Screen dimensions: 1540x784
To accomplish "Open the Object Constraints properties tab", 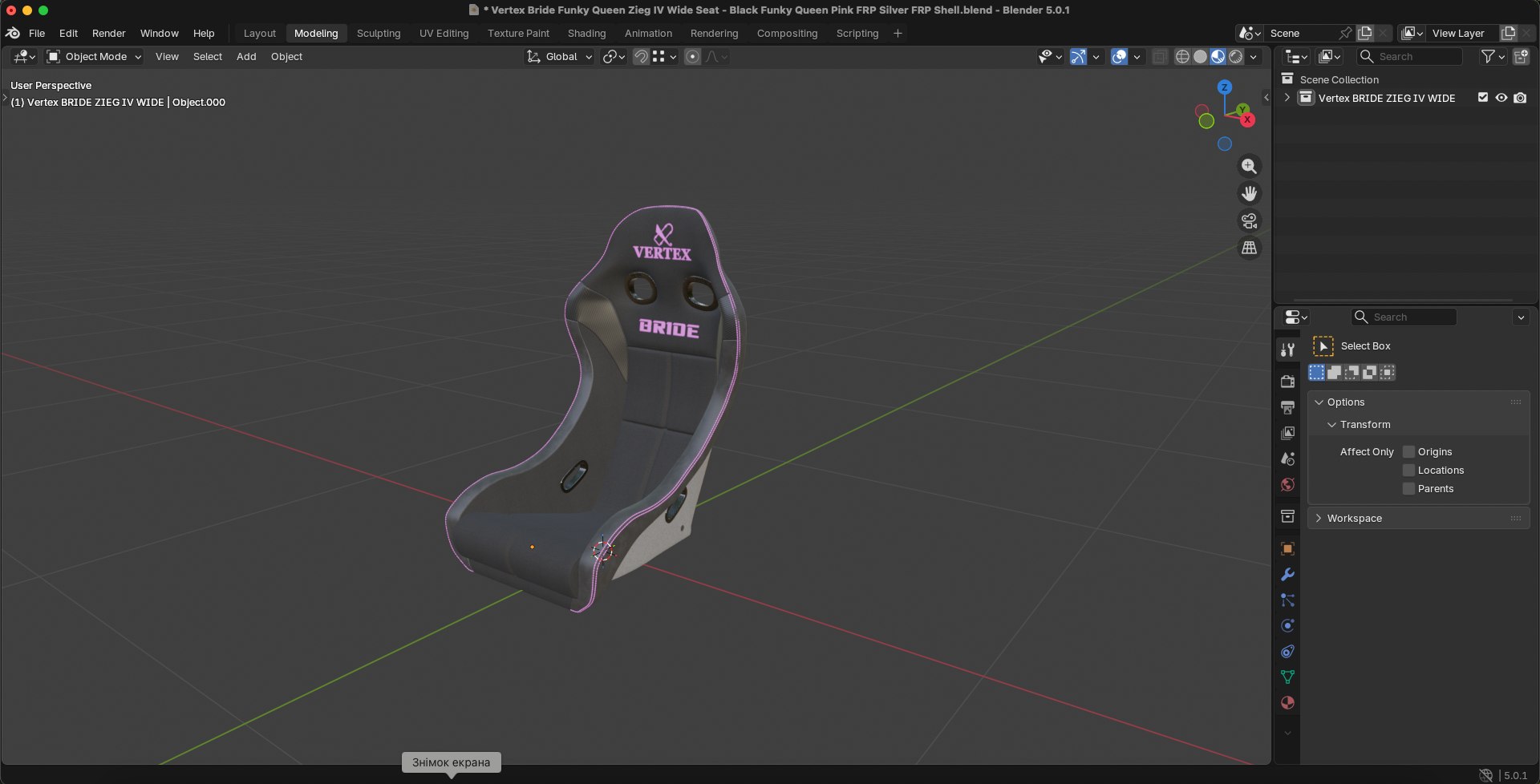I will (1287, 652).
